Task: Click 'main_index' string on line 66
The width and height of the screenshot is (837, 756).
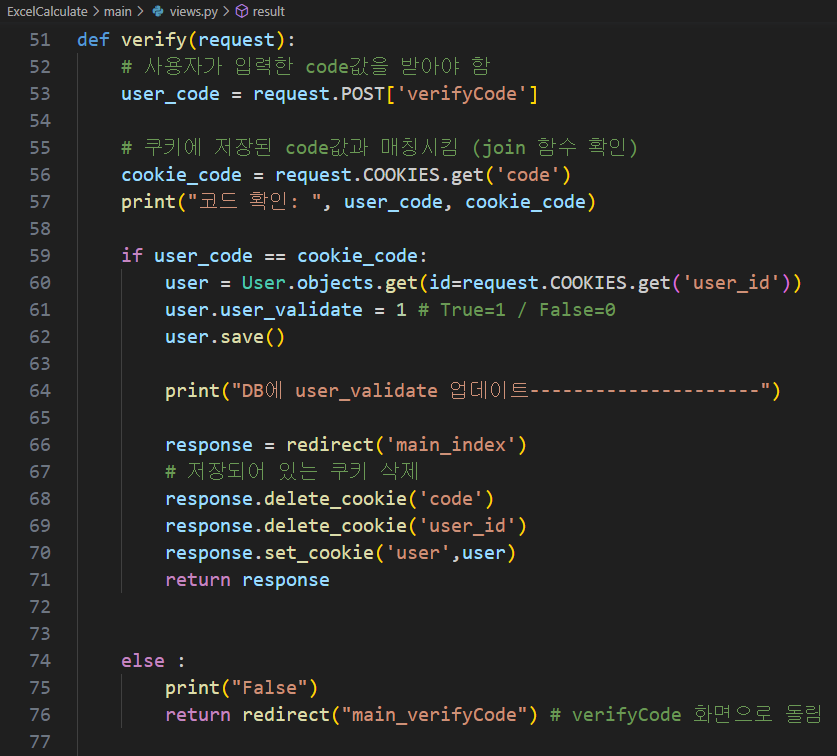Action: 451,445
